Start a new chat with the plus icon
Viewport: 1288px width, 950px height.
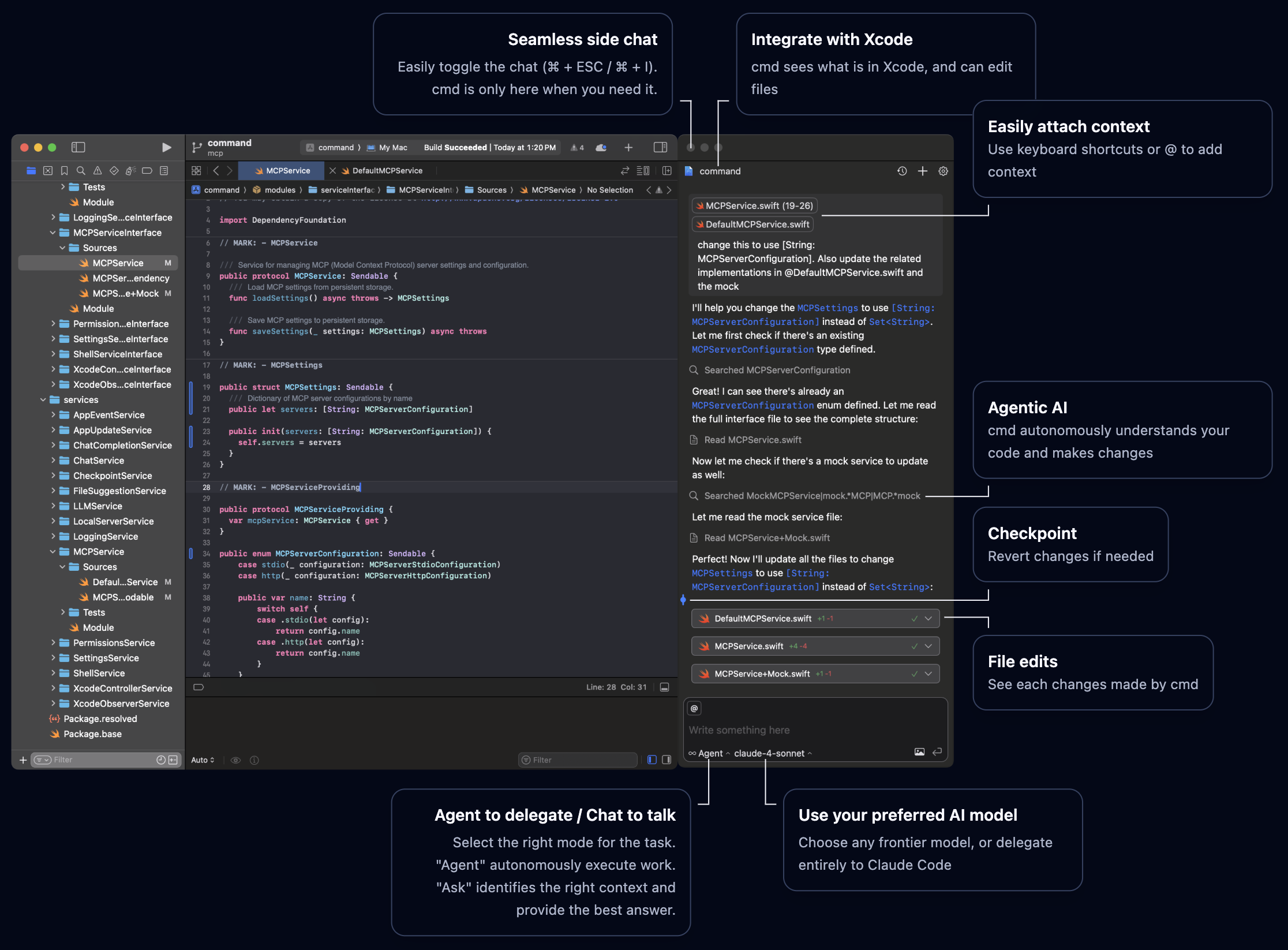click(923, 171)
